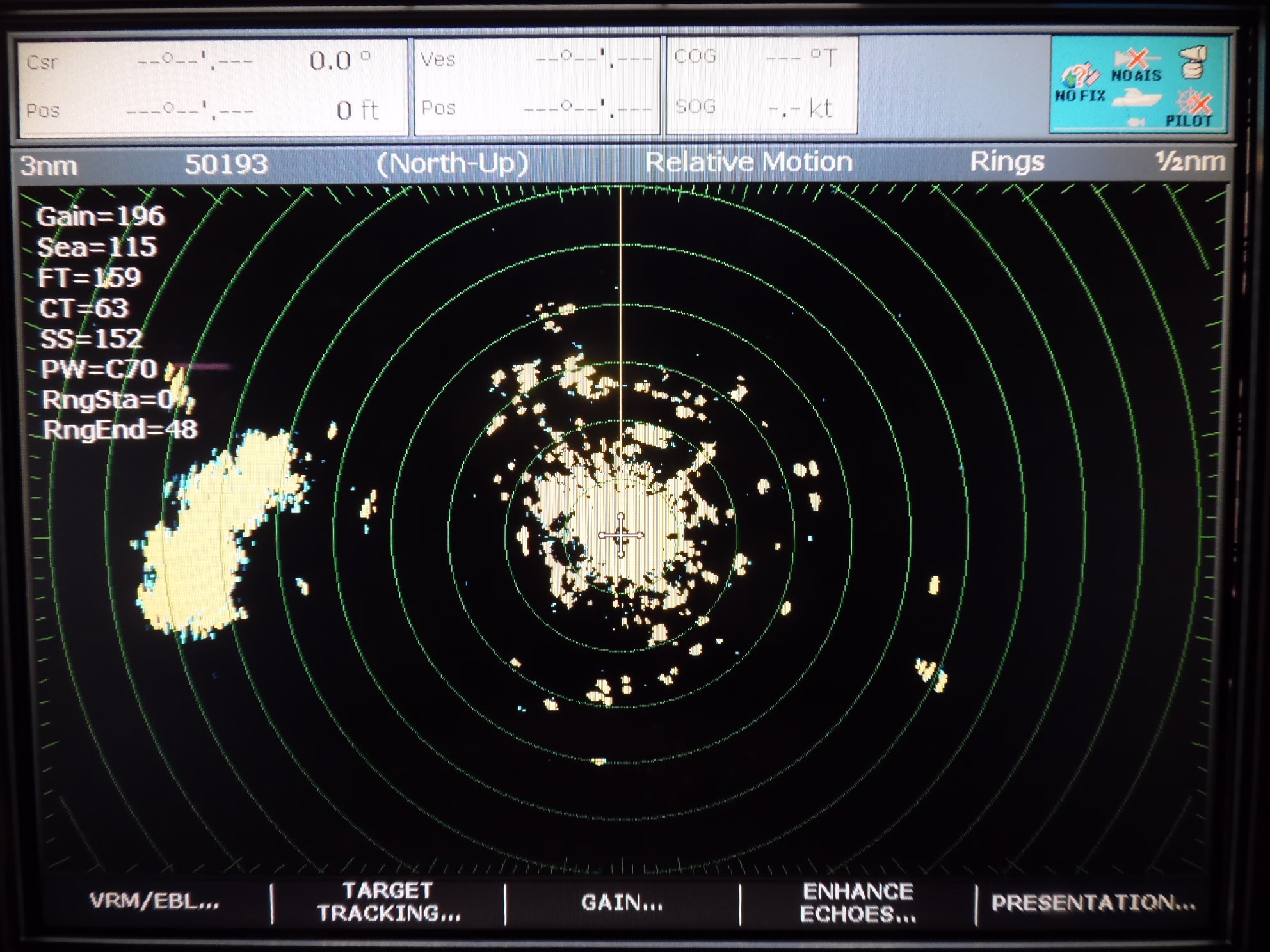
Task: Click the SOG kt unit value
Action: pyautogui.click(x=820, y=108)
